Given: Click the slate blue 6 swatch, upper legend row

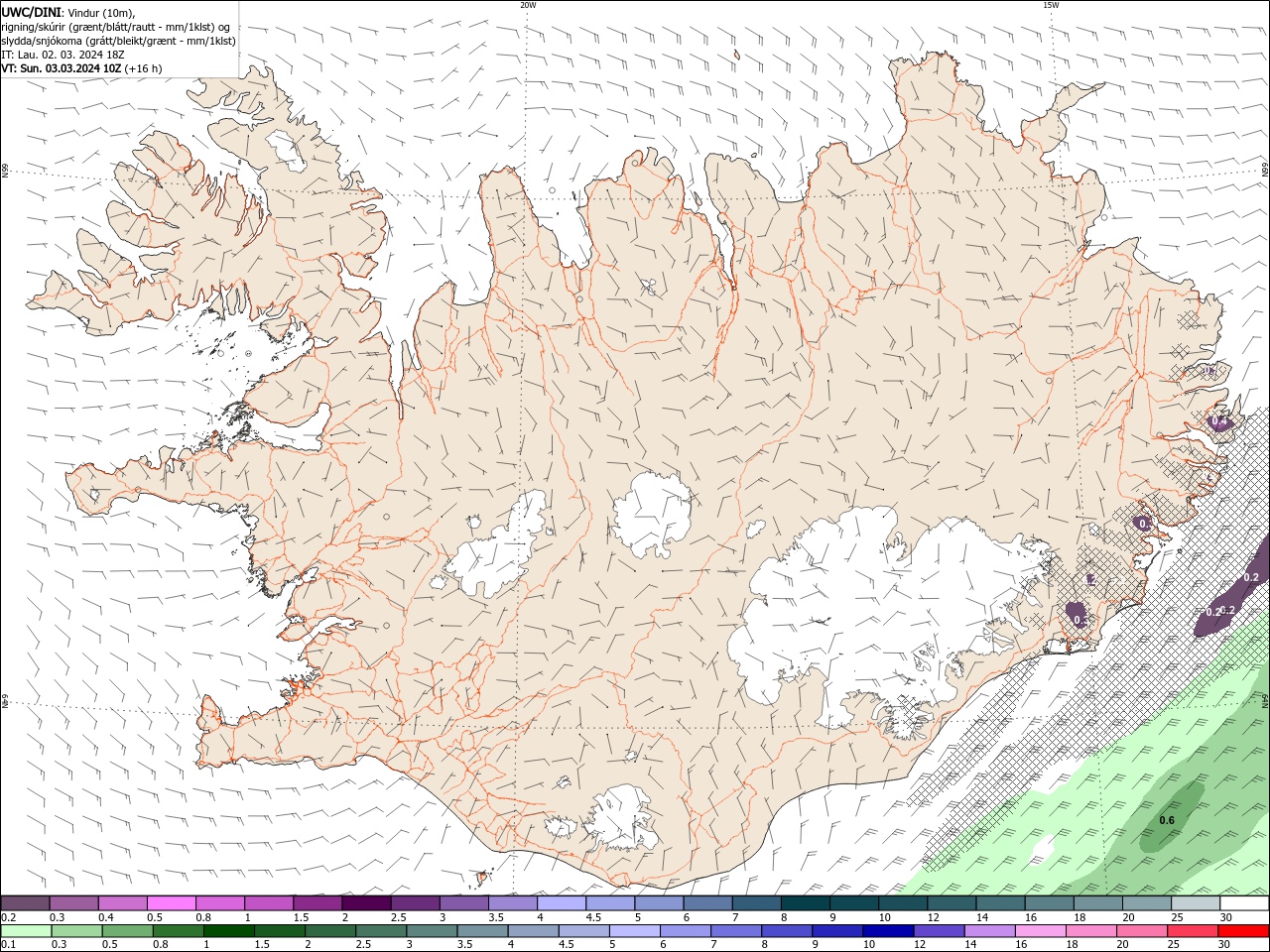Looking at the screenshot, I should 707,903.
